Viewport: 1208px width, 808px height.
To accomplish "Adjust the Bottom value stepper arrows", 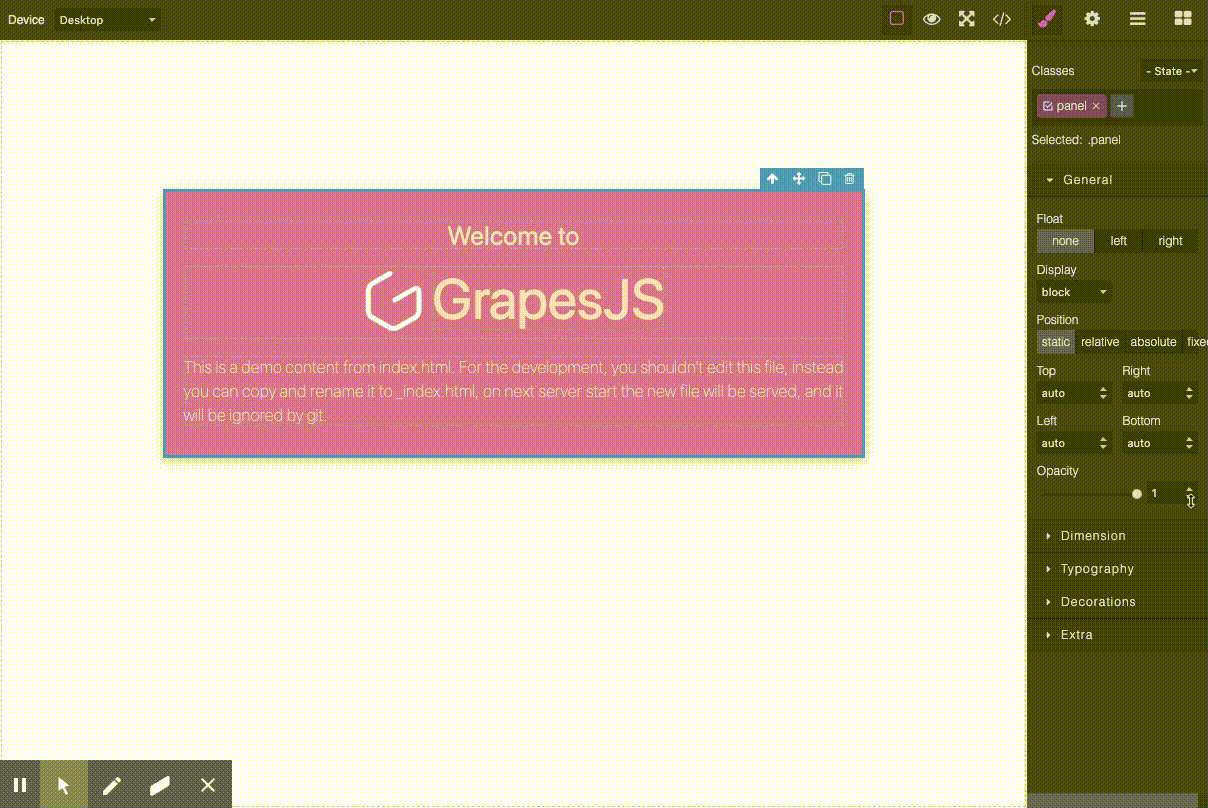I will click(x=1190, y=443).
